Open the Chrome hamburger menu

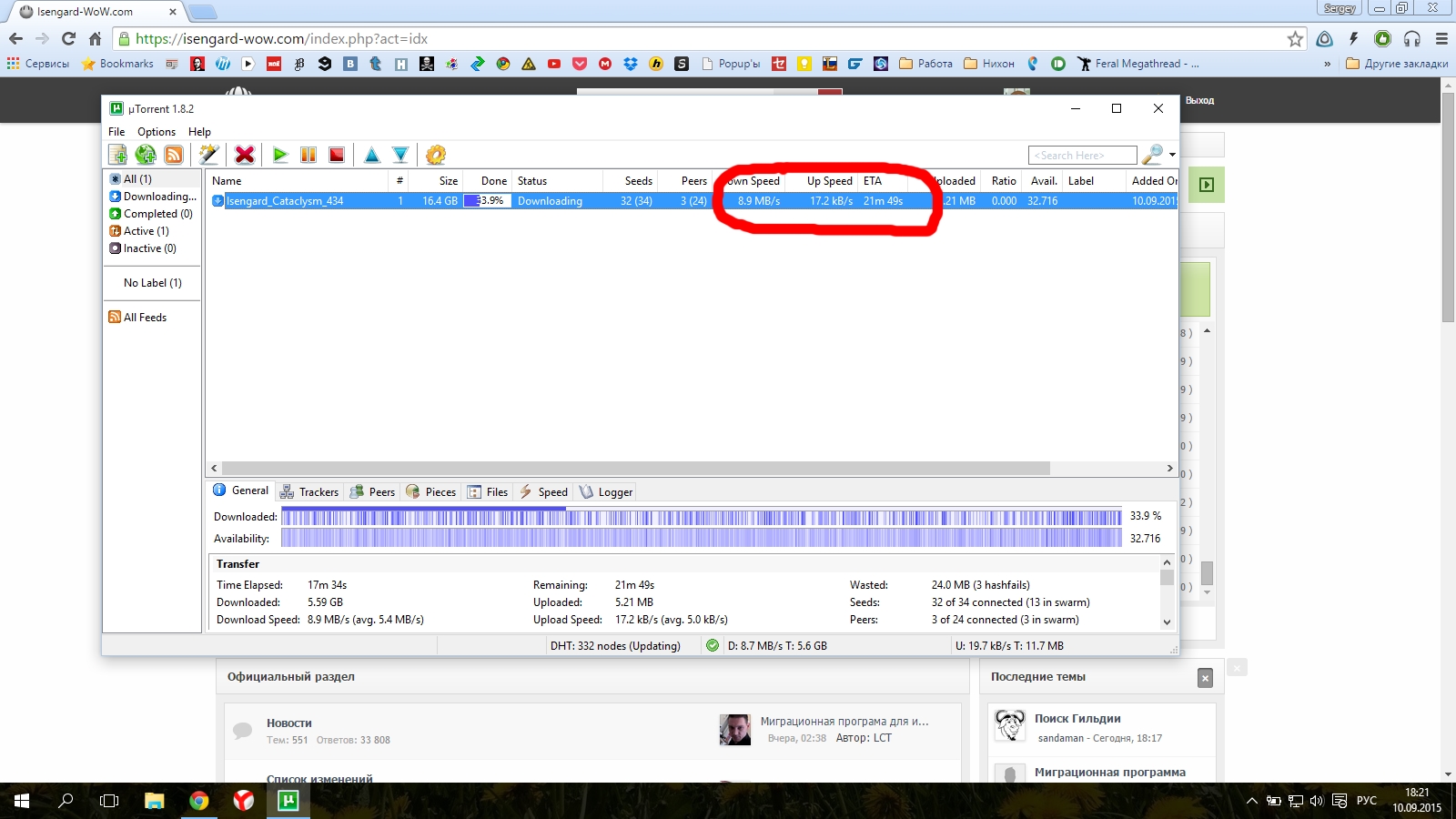1441,38
